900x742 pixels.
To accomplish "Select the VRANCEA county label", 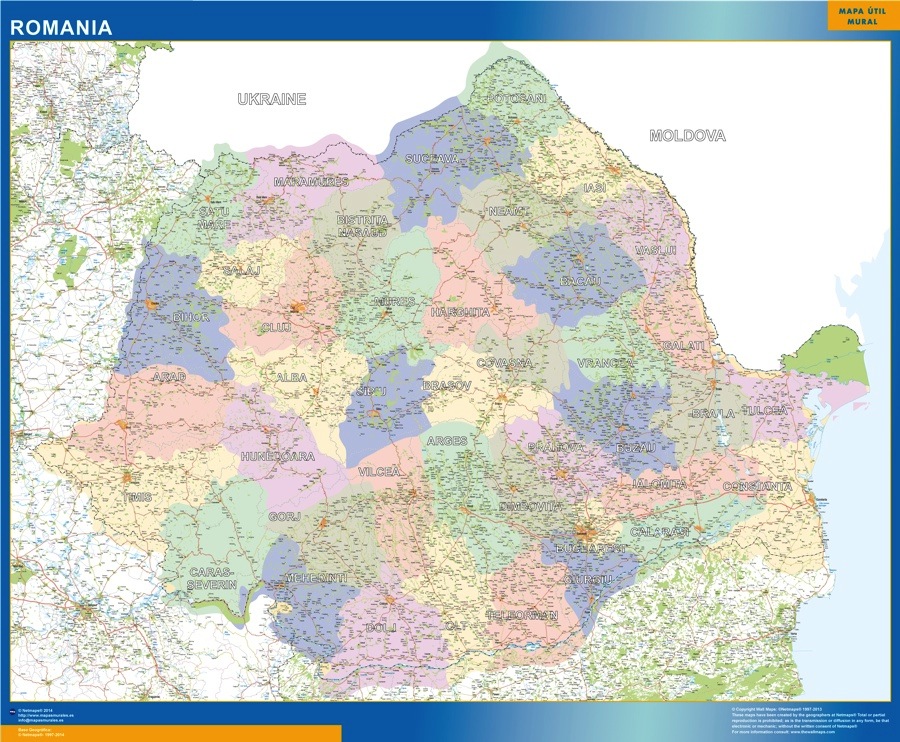I will [x=606, y=363].
